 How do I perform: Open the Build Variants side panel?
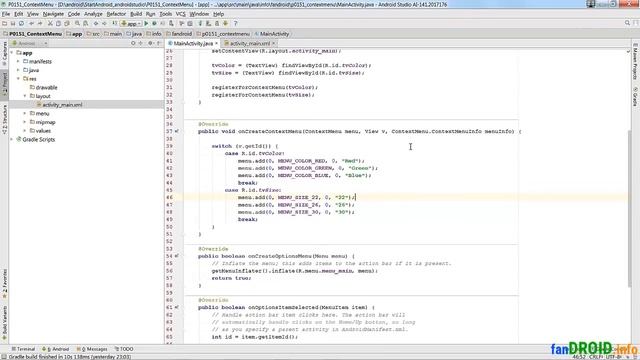click(4, 323)
